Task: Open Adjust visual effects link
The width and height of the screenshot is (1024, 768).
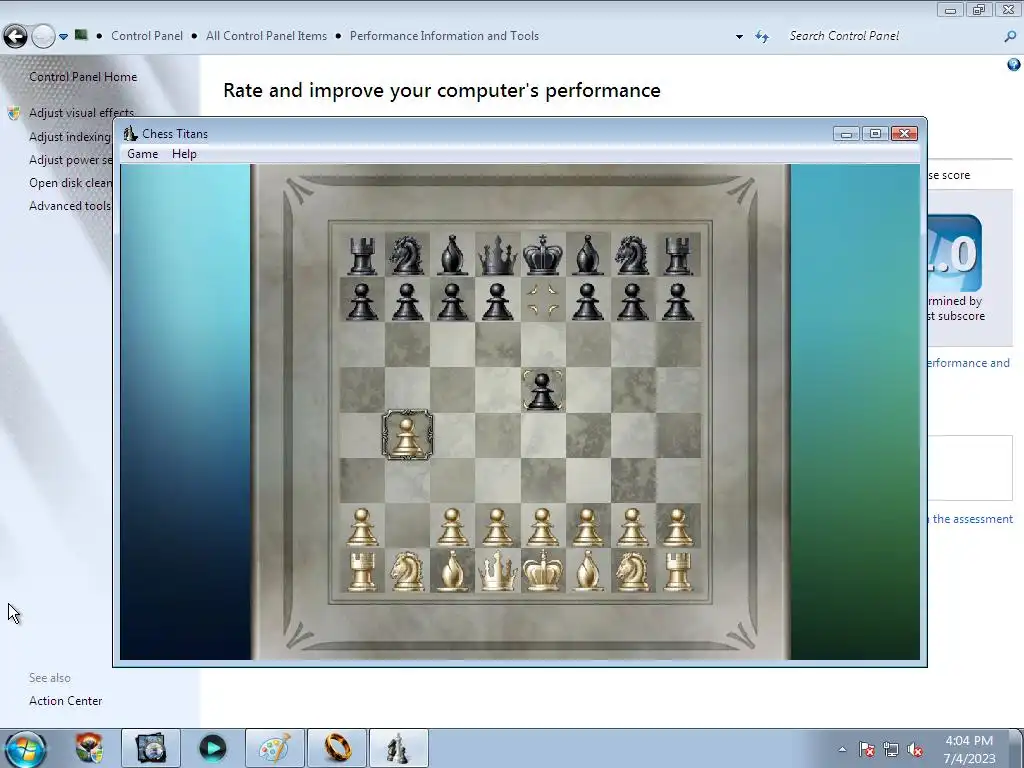Action: 81,112
